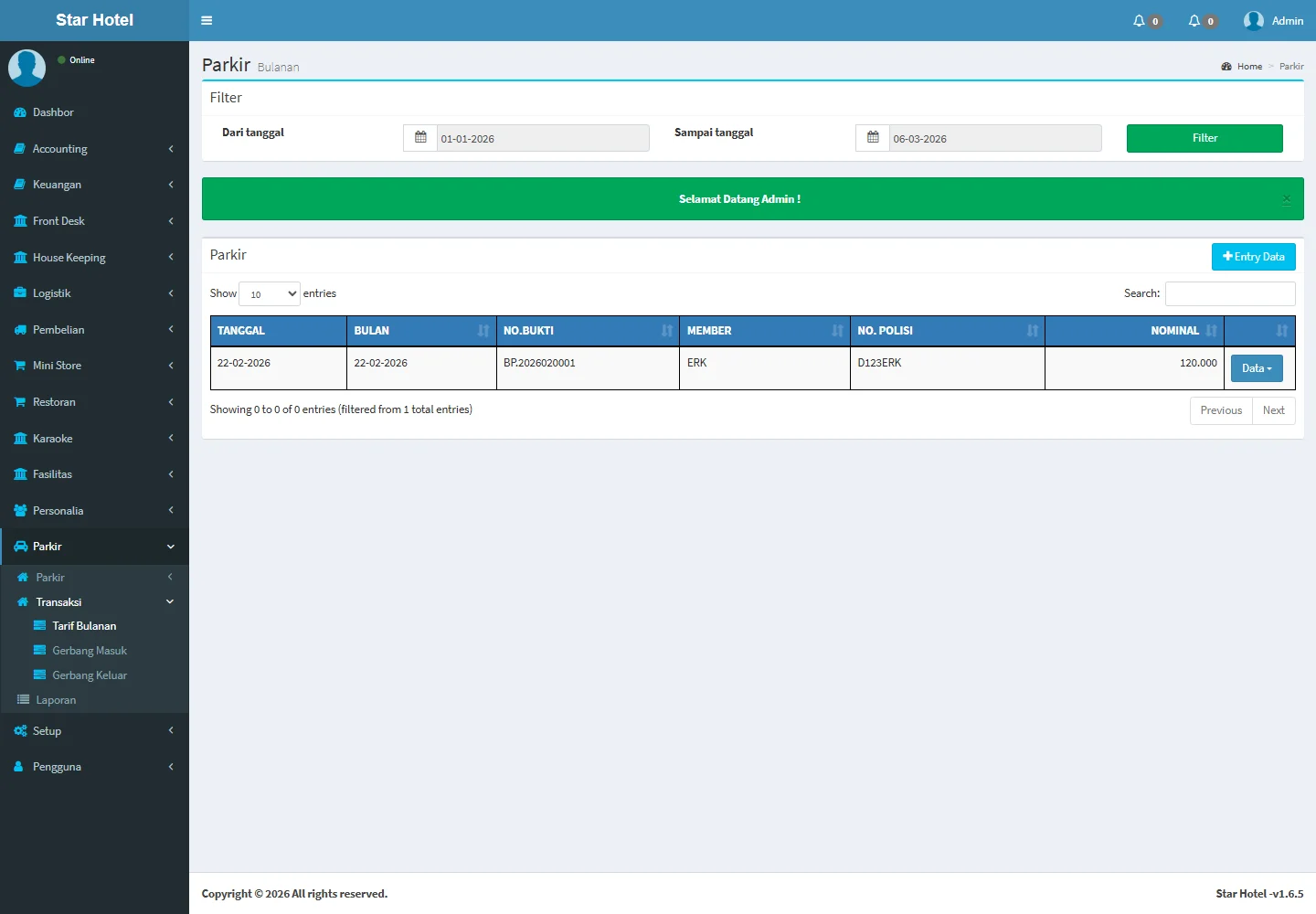Open Laporan under Parkir menu
This screenshot has width=1316, height=914.
[x=56, y=700]
